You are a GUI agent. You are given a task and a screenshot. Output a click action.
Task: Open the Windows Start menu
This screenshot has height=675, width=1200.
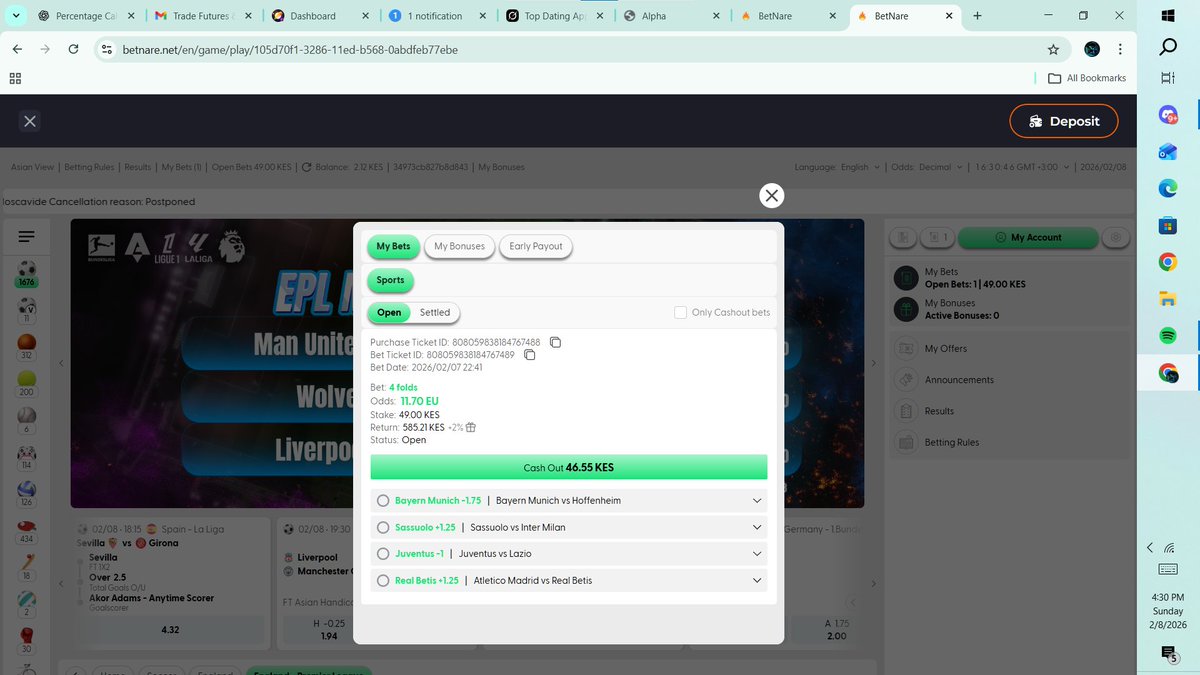click(1167, 17)
